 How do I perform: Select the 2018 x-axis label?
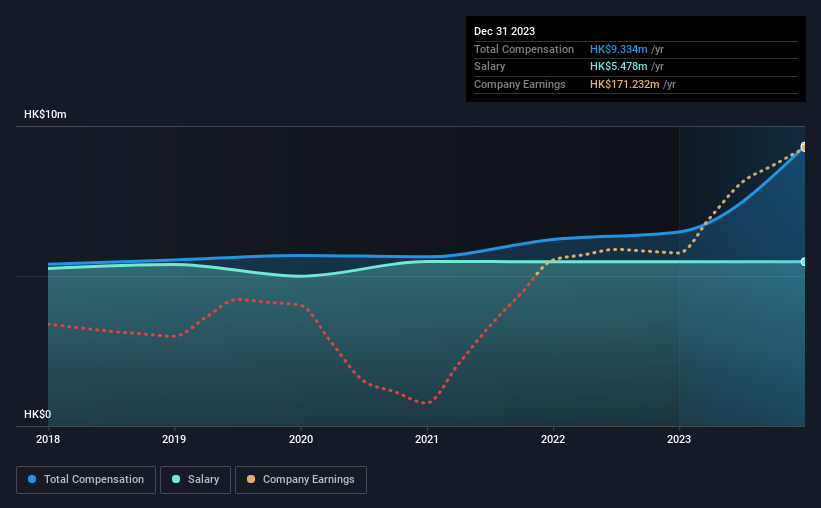(x=48, y=439)
